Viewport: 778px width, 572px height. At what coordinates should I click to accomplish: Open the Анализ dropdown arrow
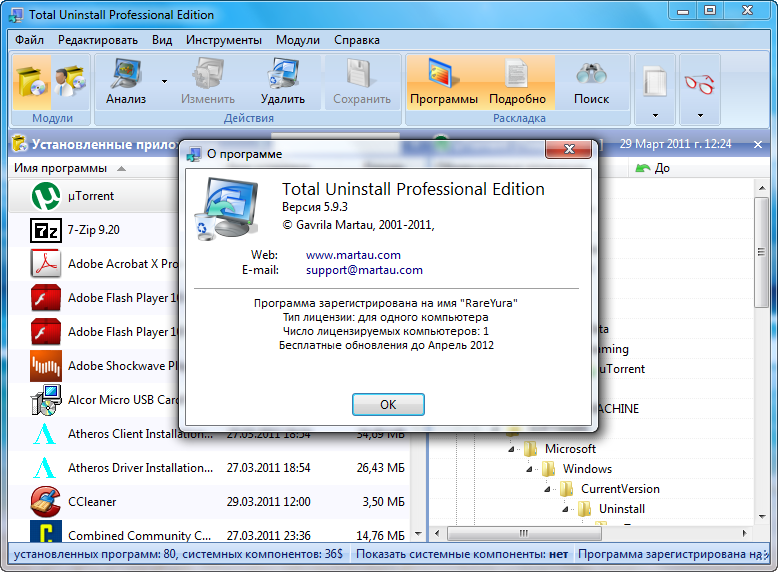point(164,81)
